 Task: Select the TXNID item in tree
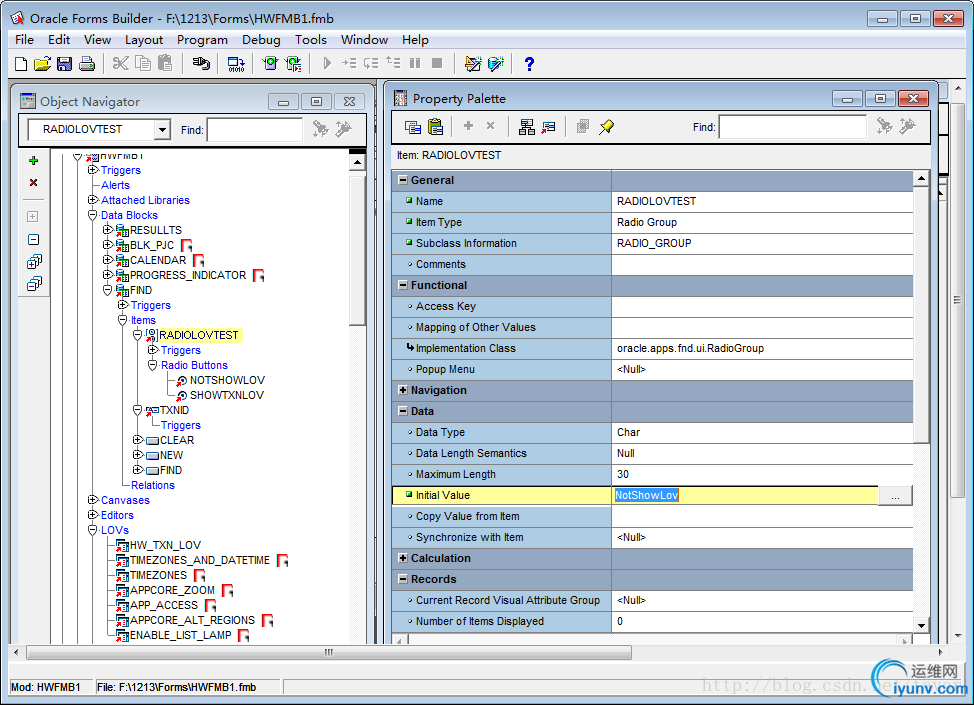pos(175,410)
